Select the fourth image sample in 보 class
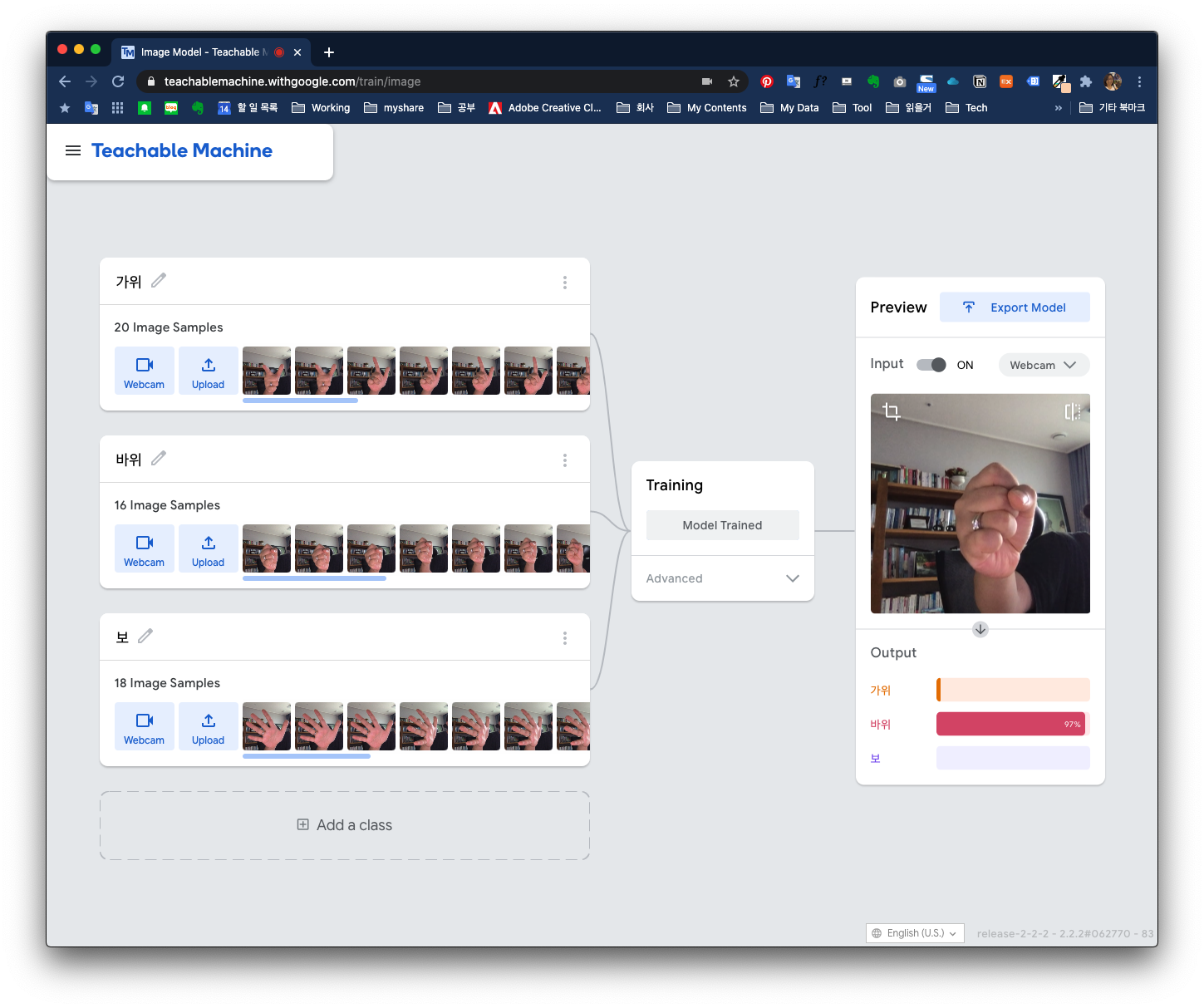Image resolution: width=1204 pixels, height=1008 pixels. (424, 726)
